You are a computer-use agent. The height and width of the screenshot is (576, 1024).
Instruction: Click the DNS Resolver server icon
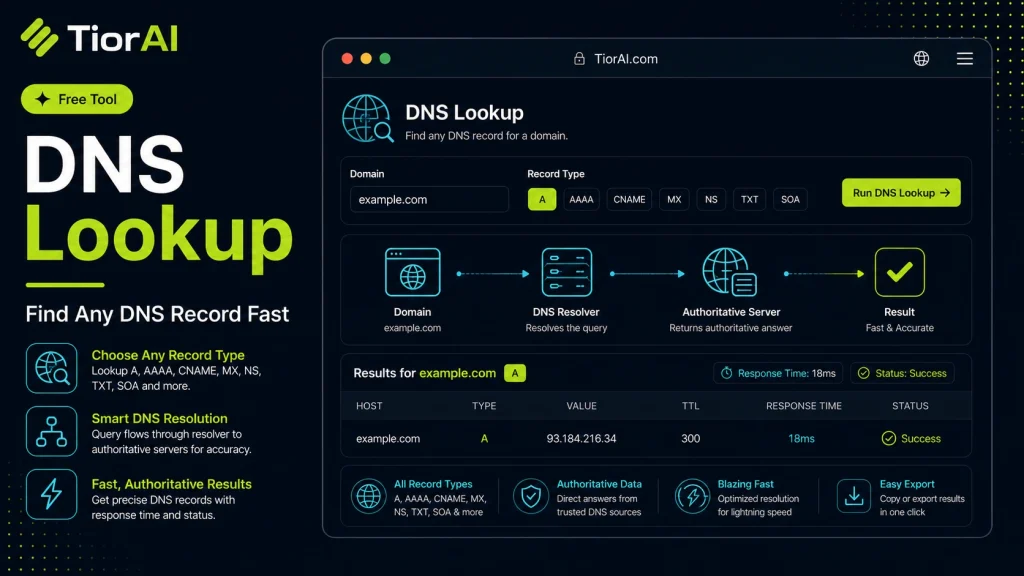[x=566, y=272]
